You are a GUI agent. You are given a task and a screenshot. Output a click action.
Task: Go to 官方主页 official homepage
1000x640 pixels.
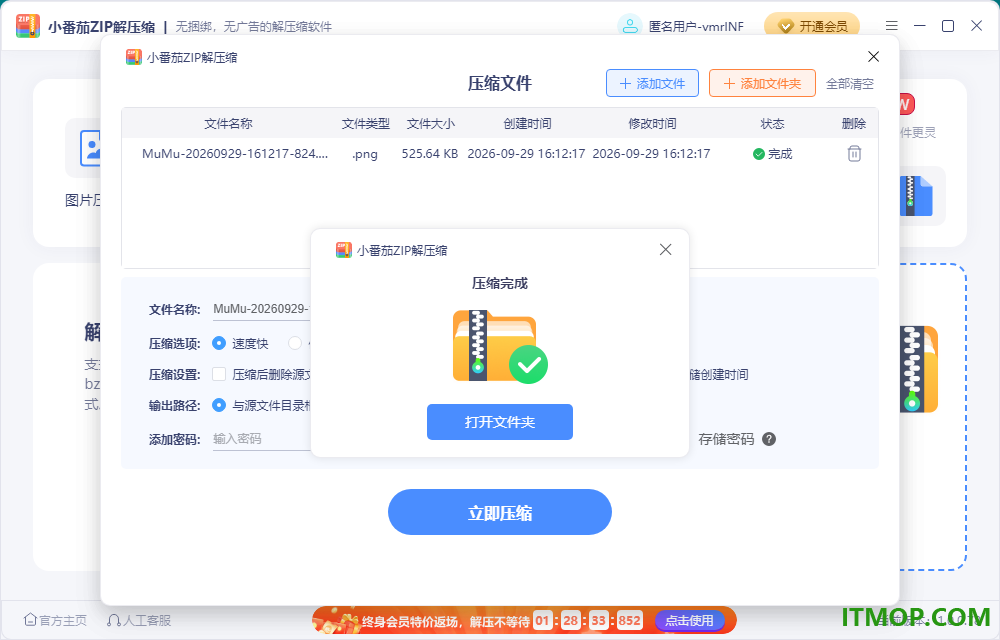pos(55,620)
